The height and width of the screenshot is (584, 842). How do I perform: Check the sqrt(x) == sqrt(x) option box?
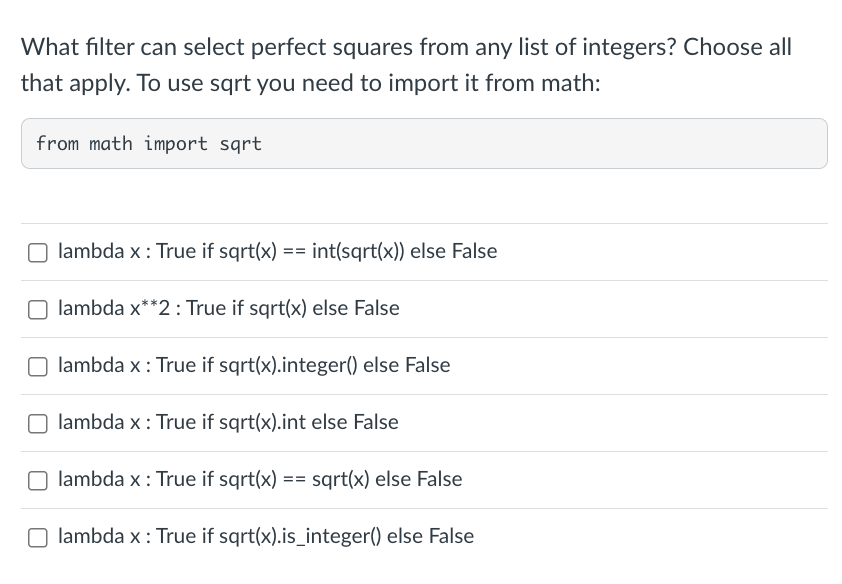tap(37, 480)
